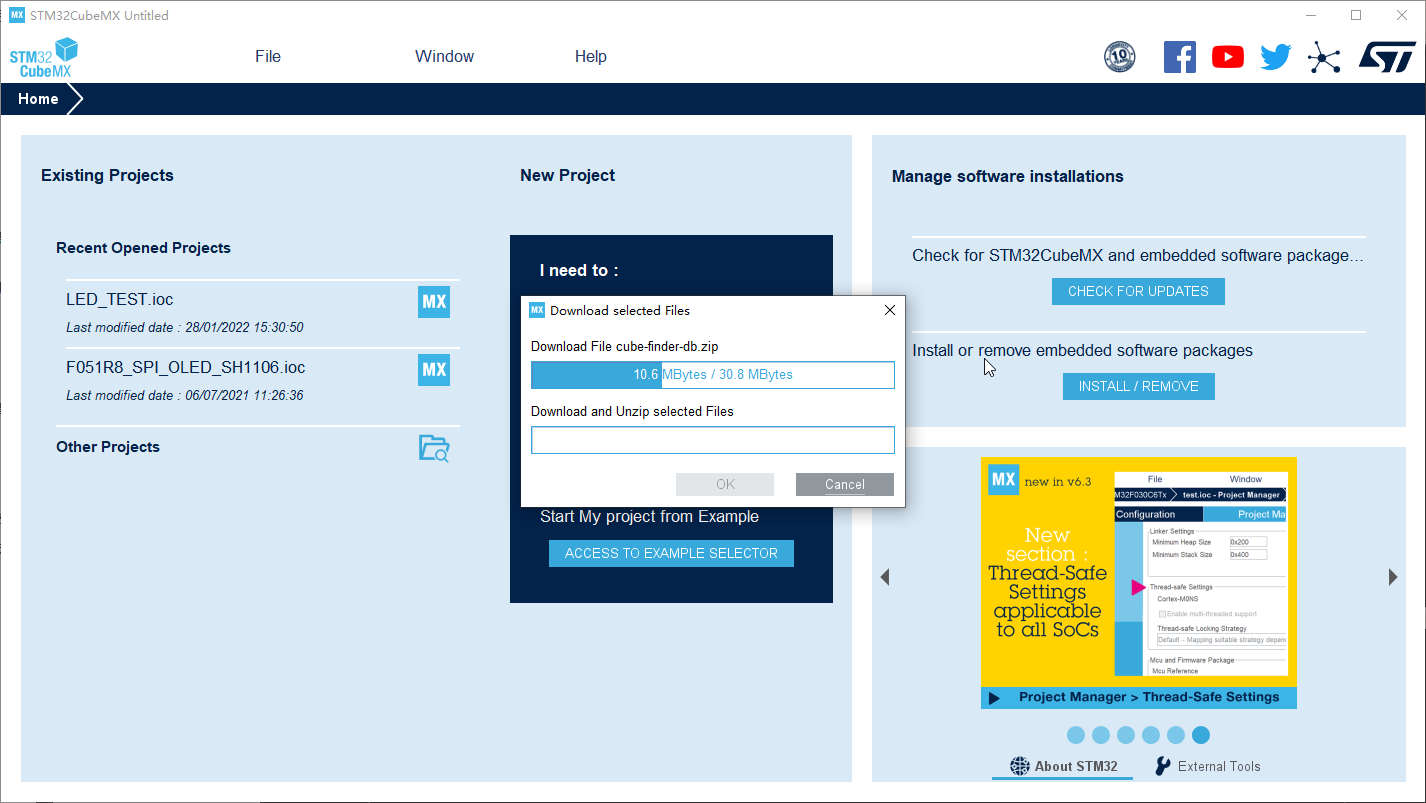Cancel the file download
Image resolution: width=1426 pixels, height=803 pixels.
(845, 484)
